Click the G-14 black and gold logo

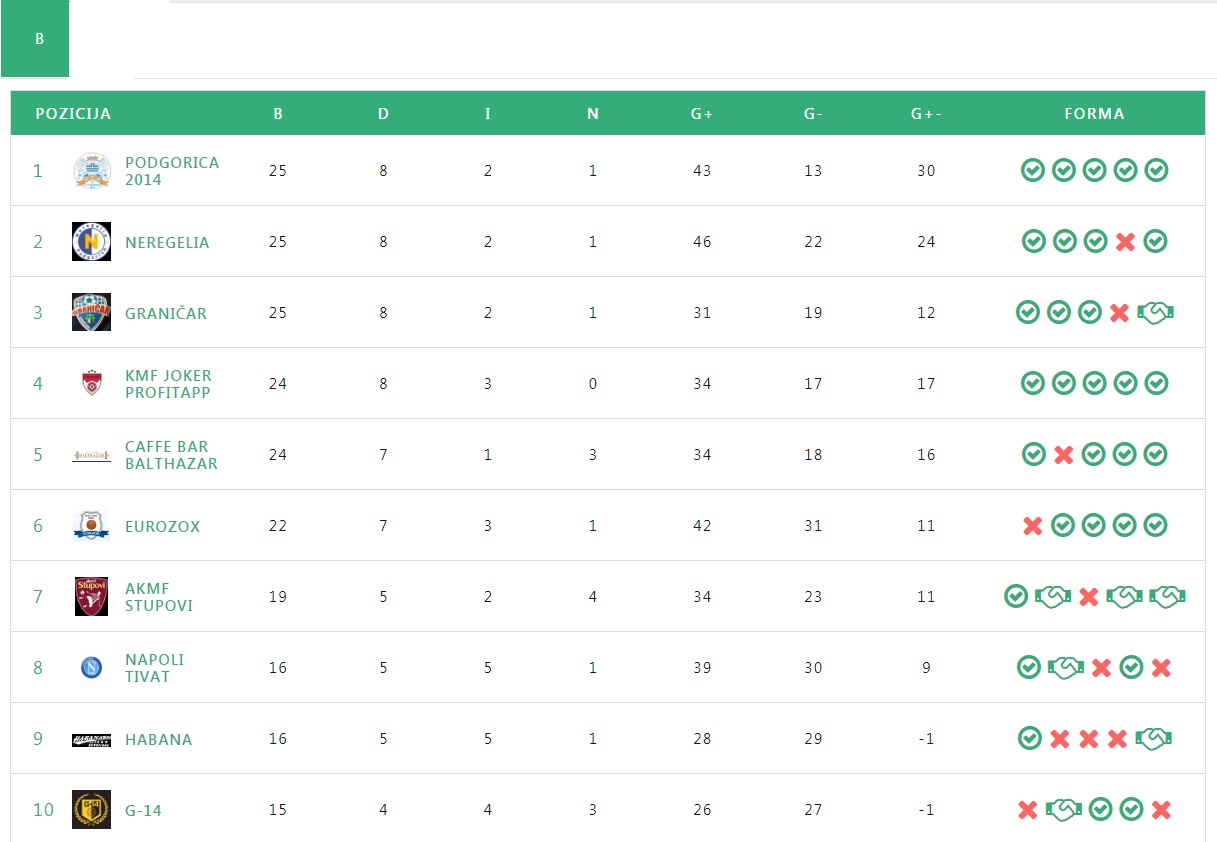(x=92, y=810)
